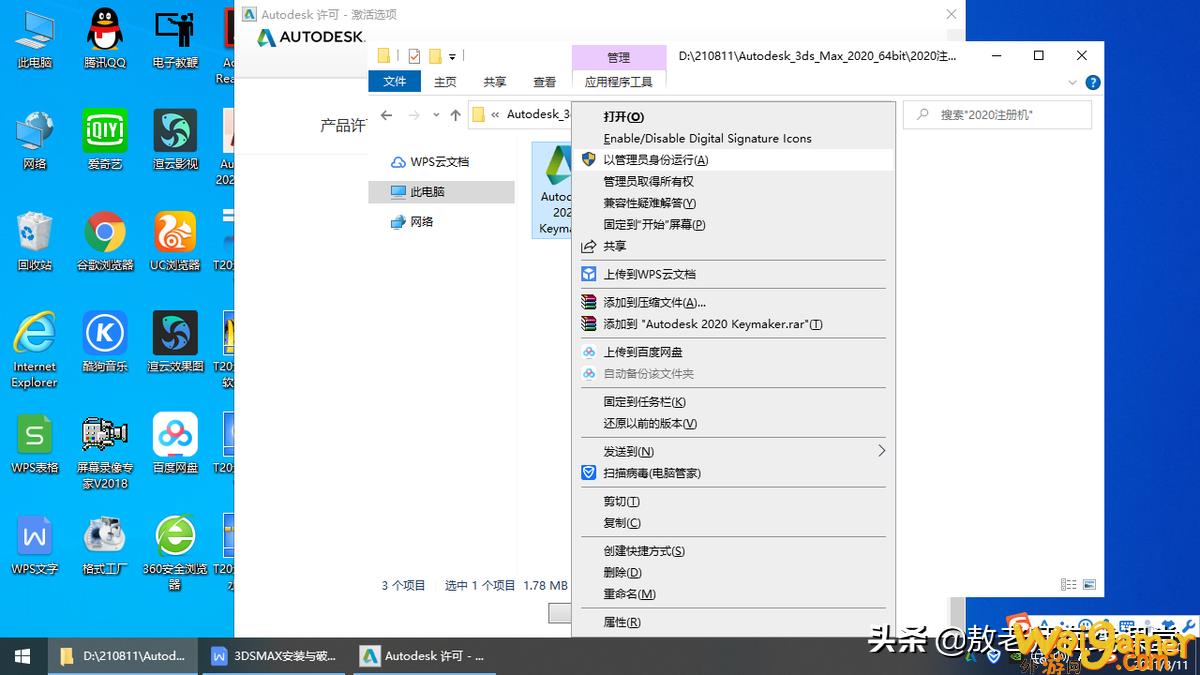The image size is (1200, 675).
Task: Expand the Explorer ribbon chevron
Action: pos(1073,83)
